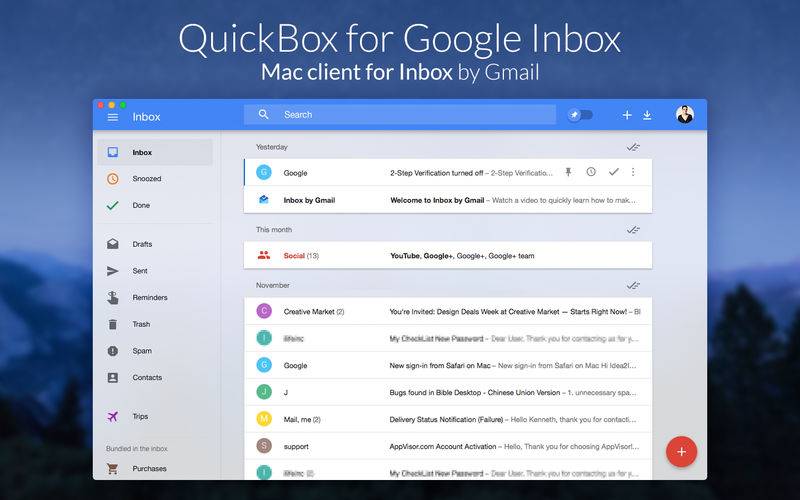Click the plus icon in the top bar

tap(627, 115)
